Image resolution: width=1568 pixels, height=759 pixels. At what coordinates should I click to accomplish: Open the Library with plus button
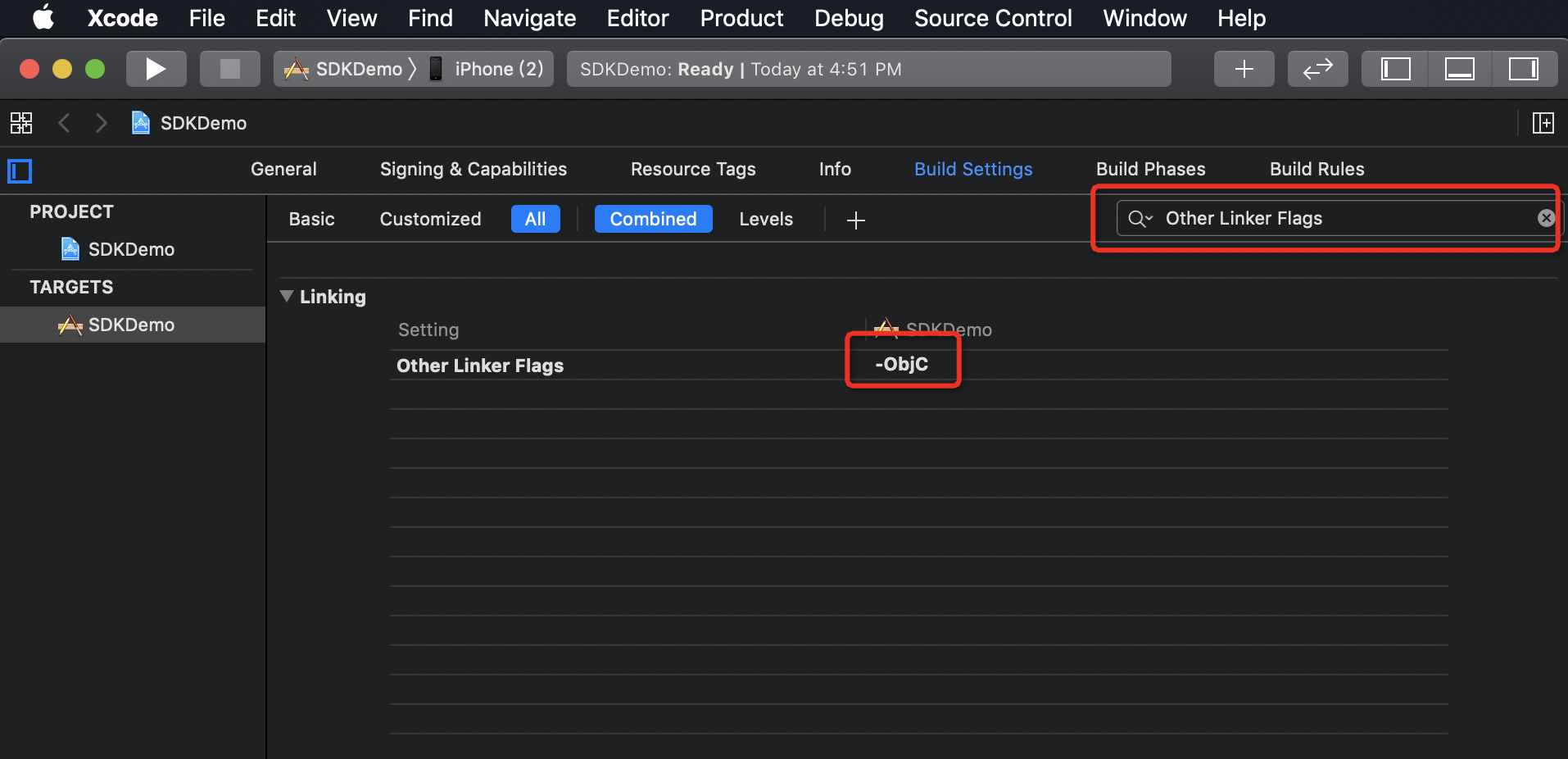pyautogui.click(x=1244, y=69)
